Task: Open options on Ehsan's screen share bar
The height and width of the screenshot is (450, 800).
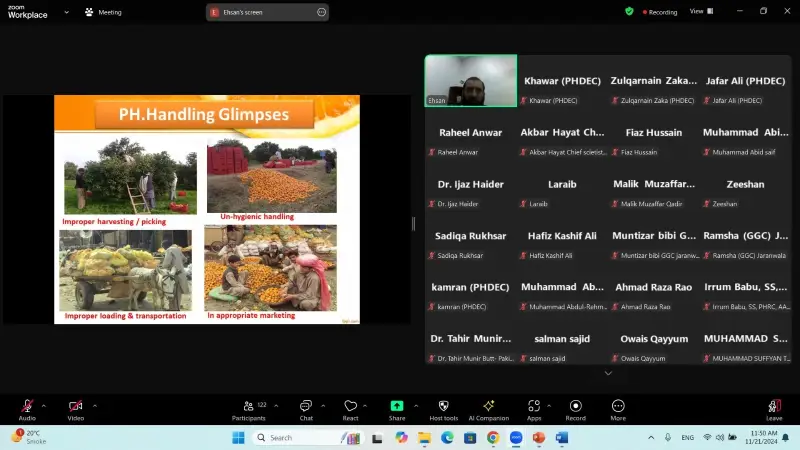Action: pos(321,12)
